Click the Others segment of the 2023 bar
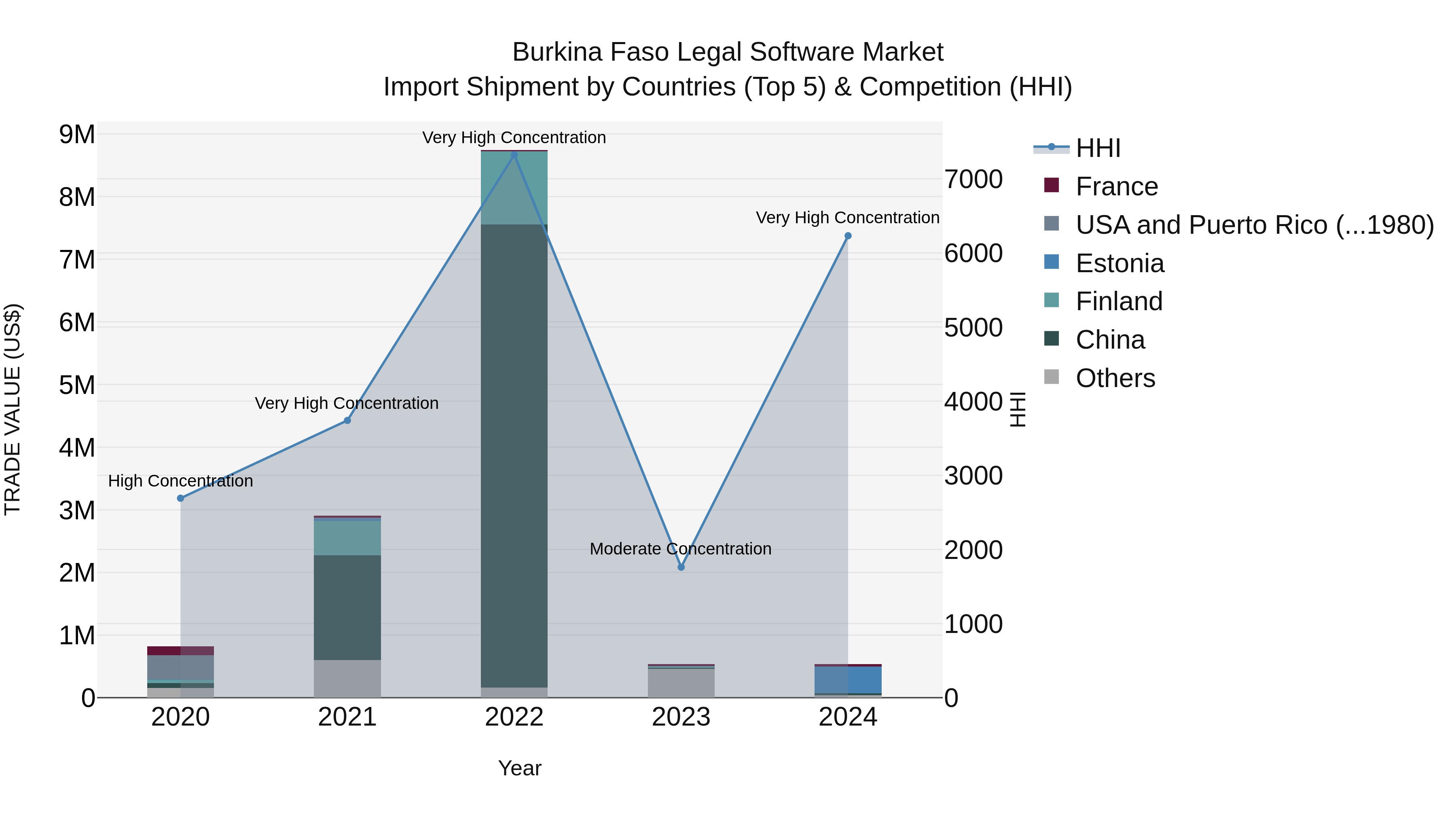This screenshot has height=819, width=1456. (681, 684)
